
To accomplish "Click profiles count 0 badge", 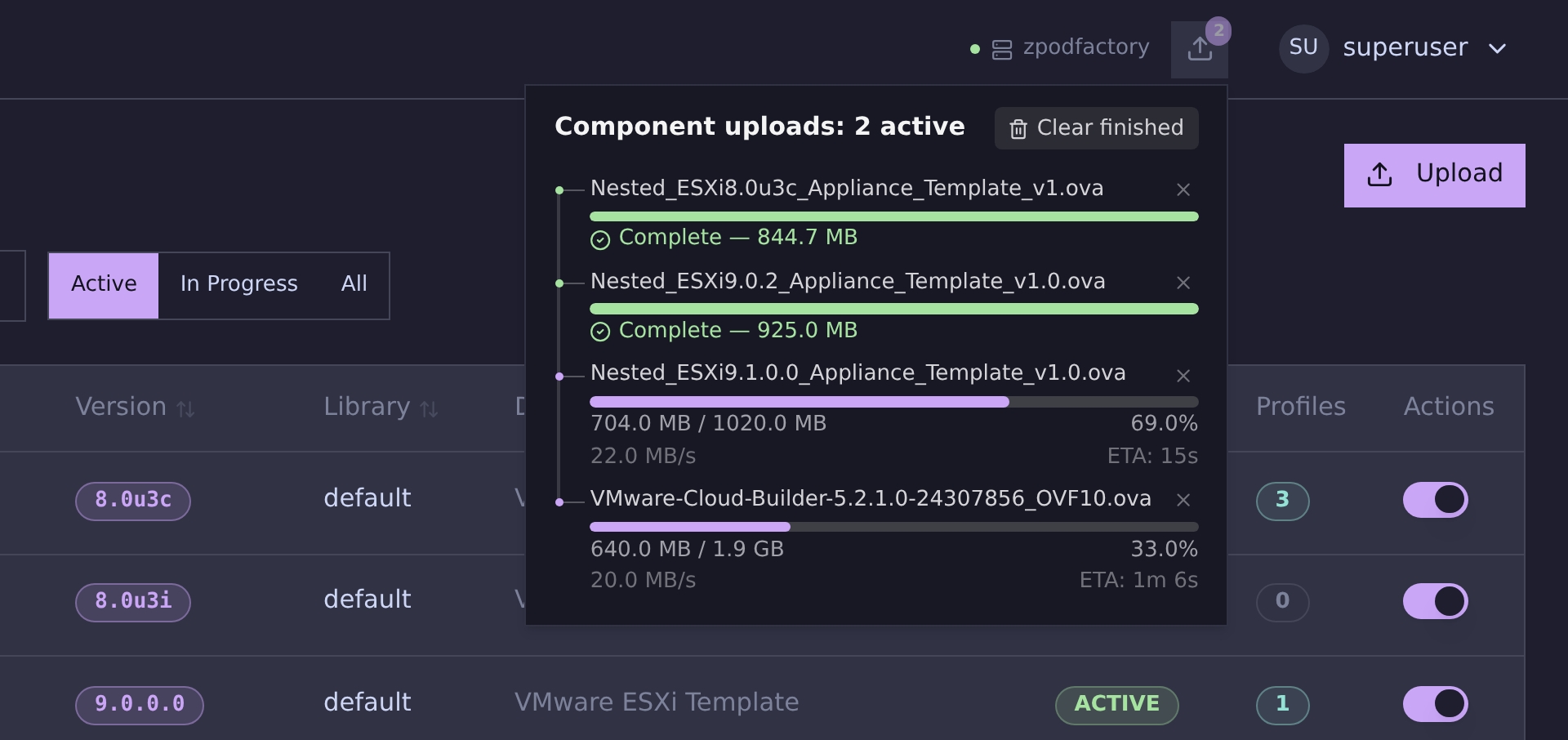I will 1282,602.
